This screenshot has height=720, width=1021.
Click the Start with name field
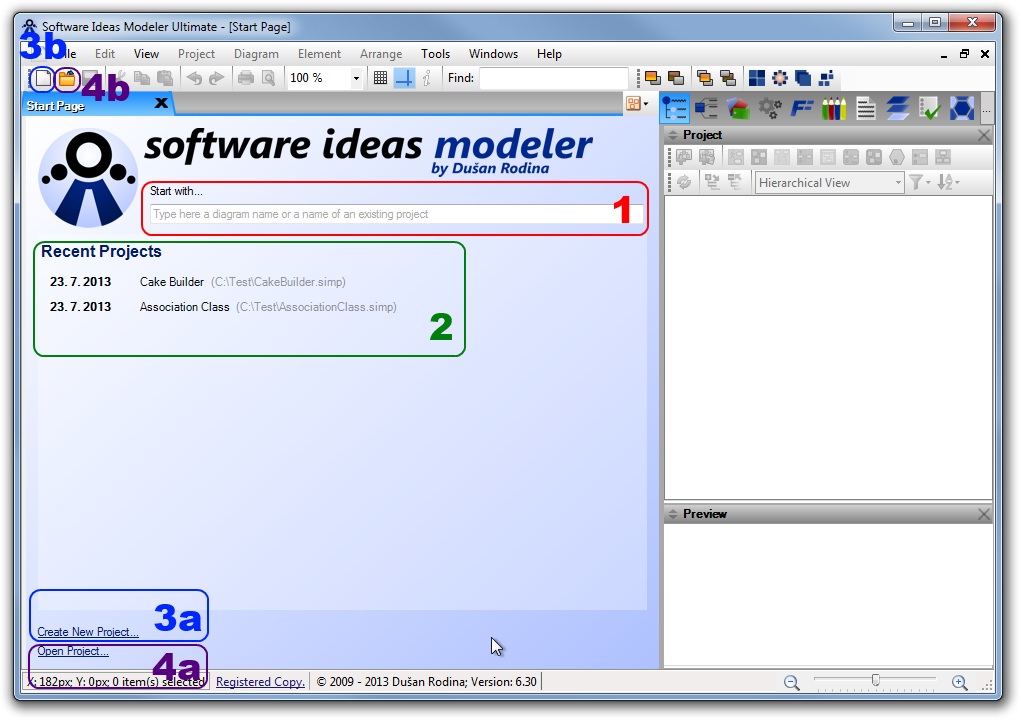click(x=397, y=214)
